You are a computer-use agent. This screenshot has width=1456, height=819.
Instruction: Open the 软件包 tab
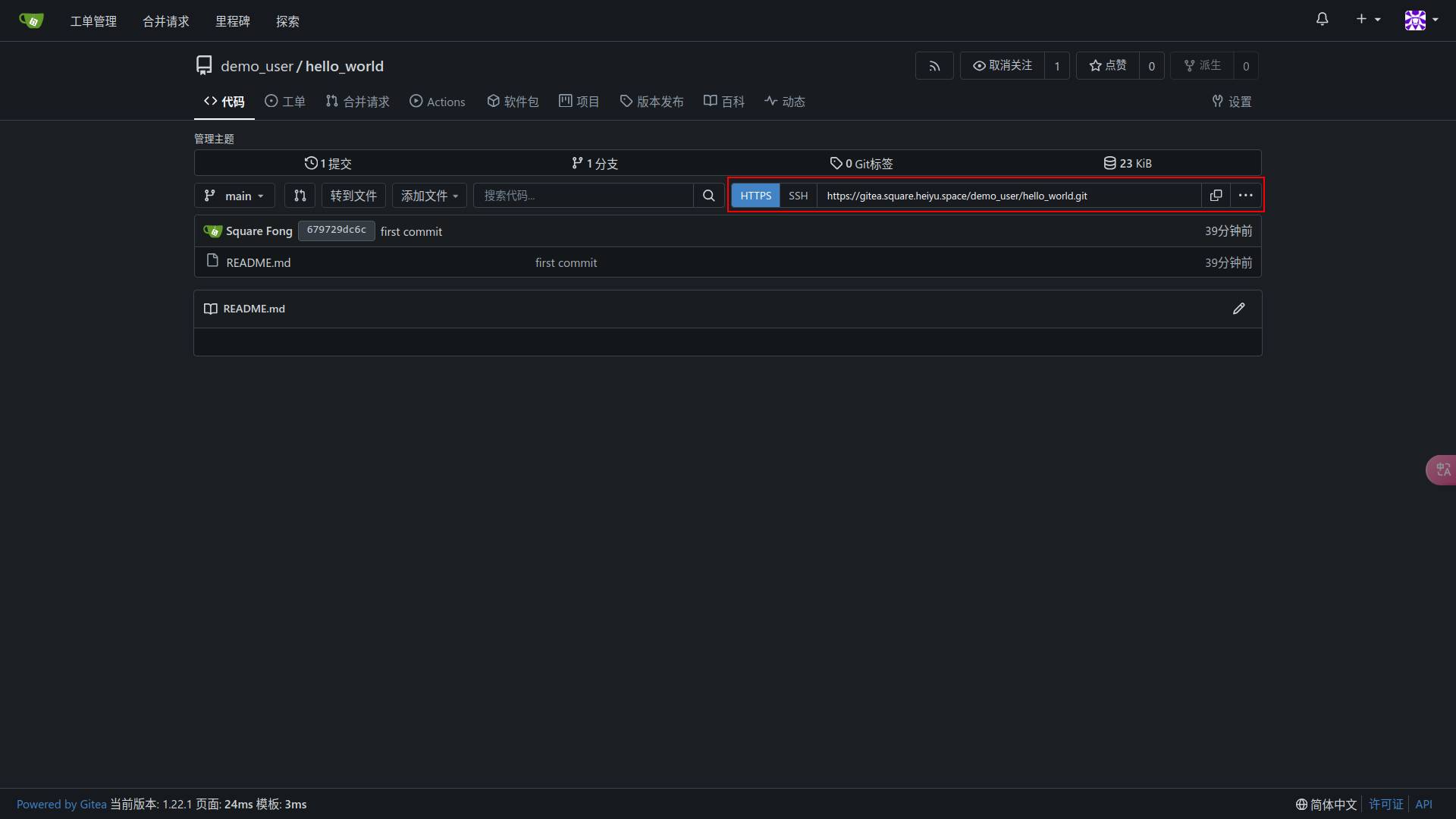coord(513,102)
